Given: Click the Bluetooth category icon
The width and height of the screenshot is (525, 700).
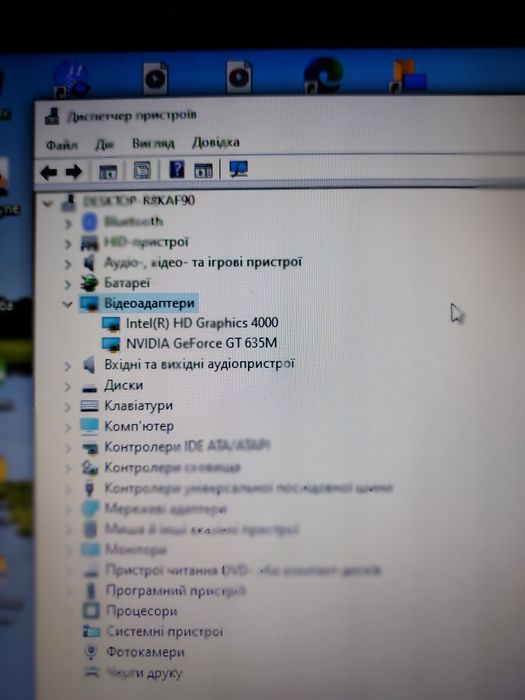Looking at the screenshot, I should [x=90, y=222].
